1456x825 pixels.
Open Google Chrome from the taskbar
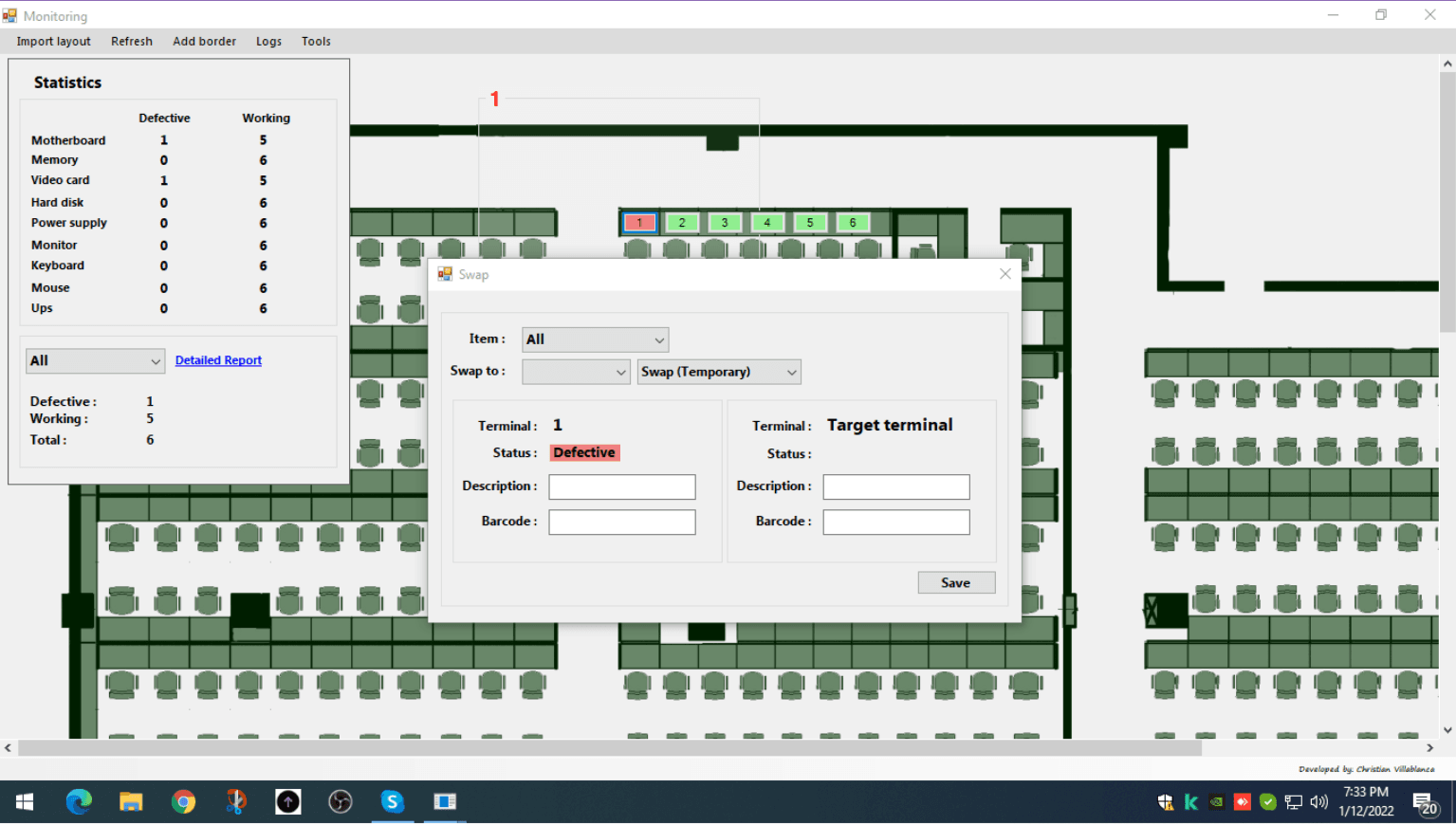(x=183, y=801)
